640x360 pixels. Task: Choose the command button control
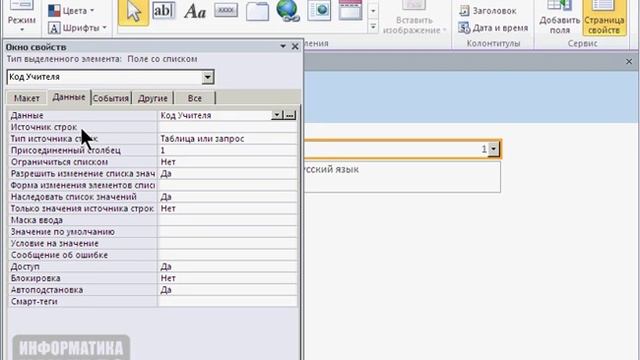(226, 11)
